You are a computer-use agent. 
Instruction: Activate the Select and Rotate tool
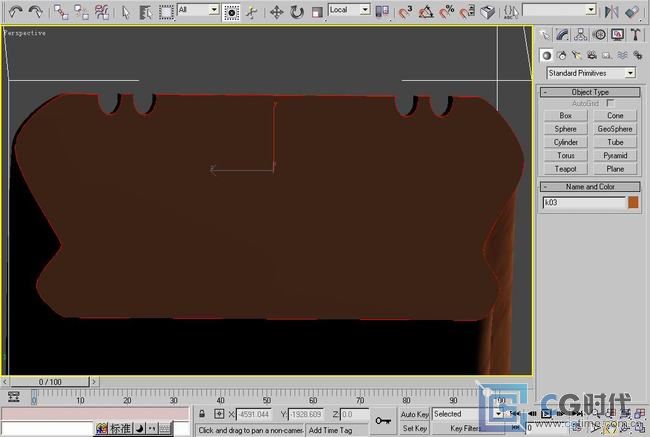297,12
